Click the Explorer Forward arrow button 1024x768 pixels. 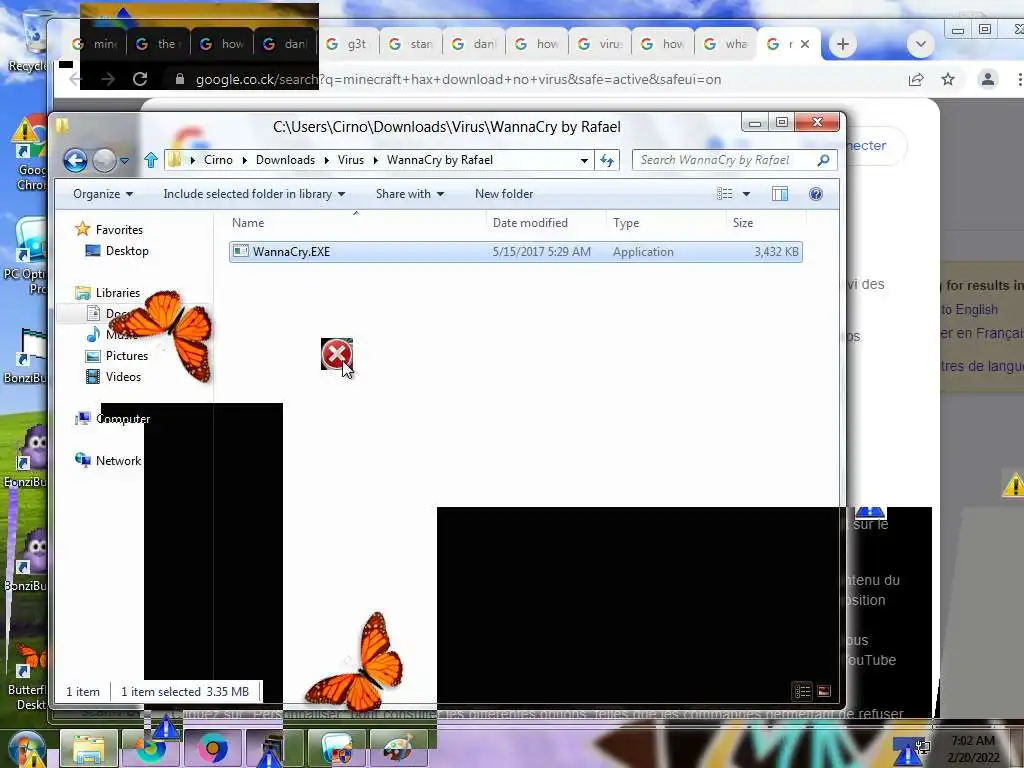104,160
